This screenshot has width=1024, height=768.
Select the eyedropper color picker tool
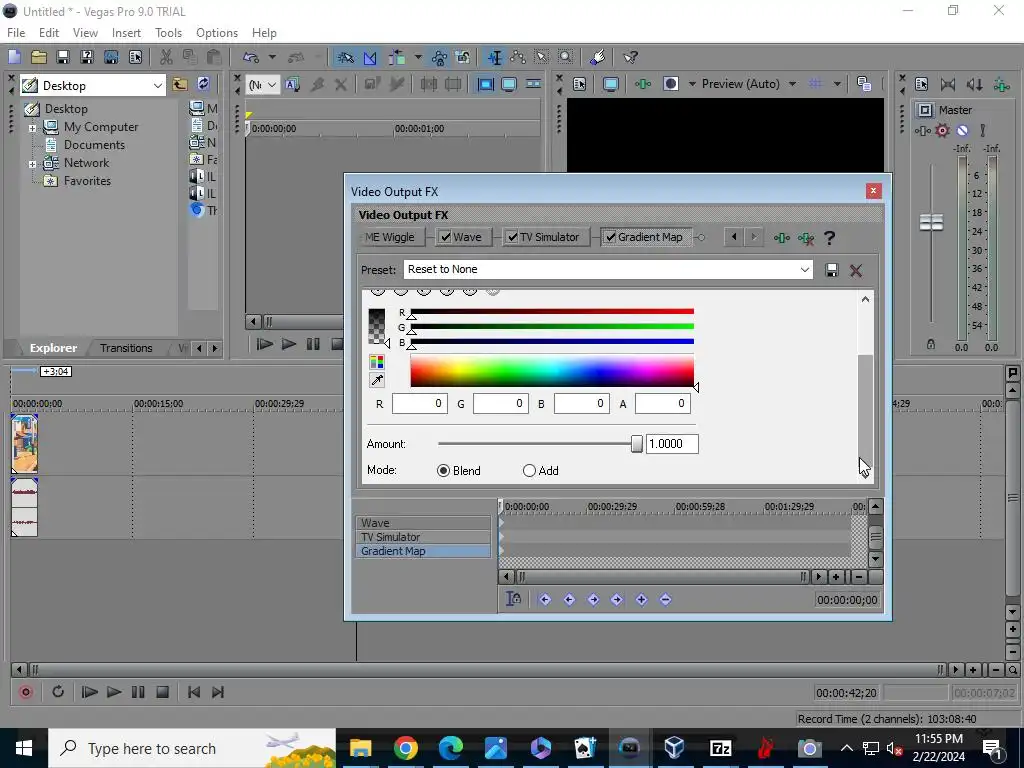pyautogui.click(x=377, y=380)
